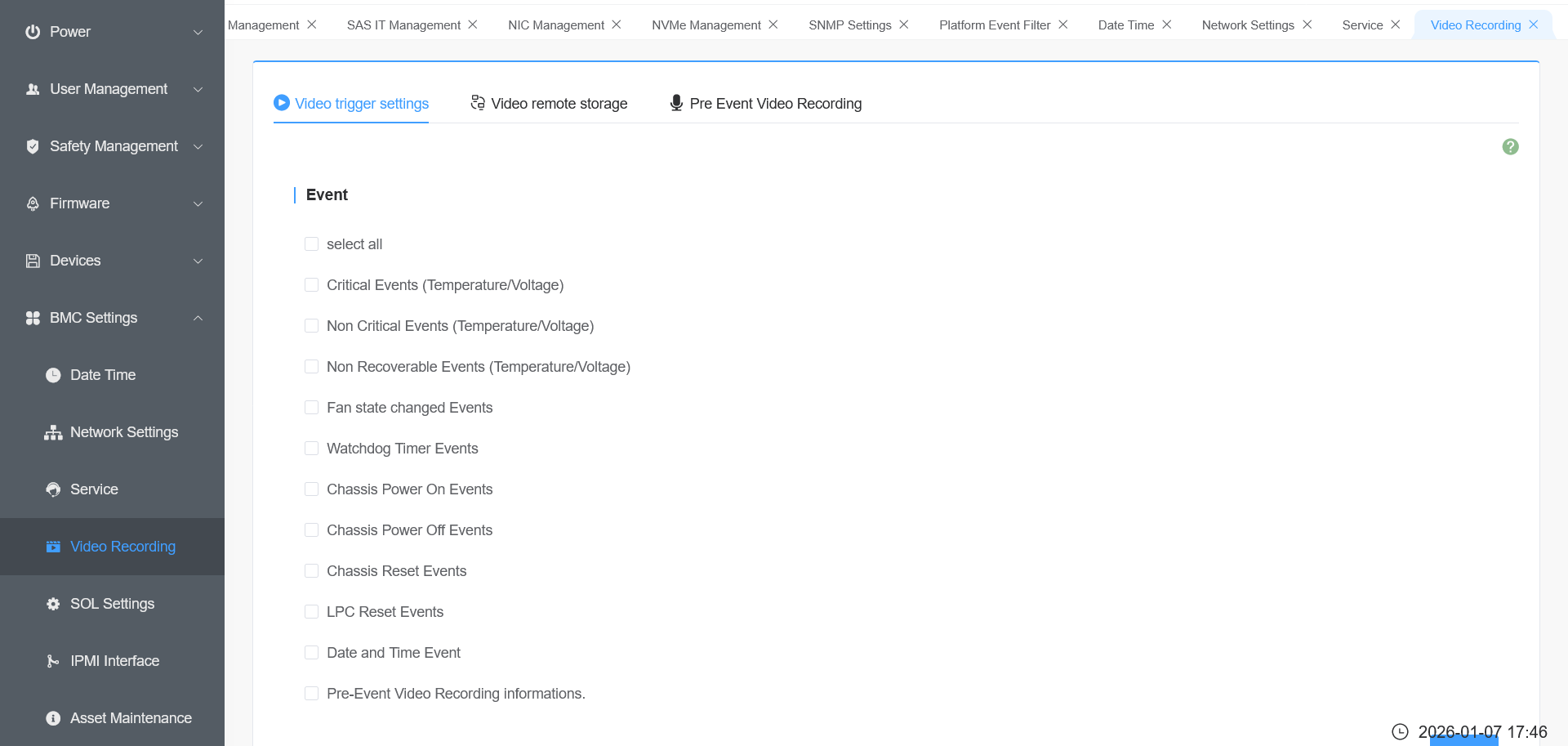1568x746 pixels.
Task: Click the green help question mark icon
Action: click(x=1510, y=146)
